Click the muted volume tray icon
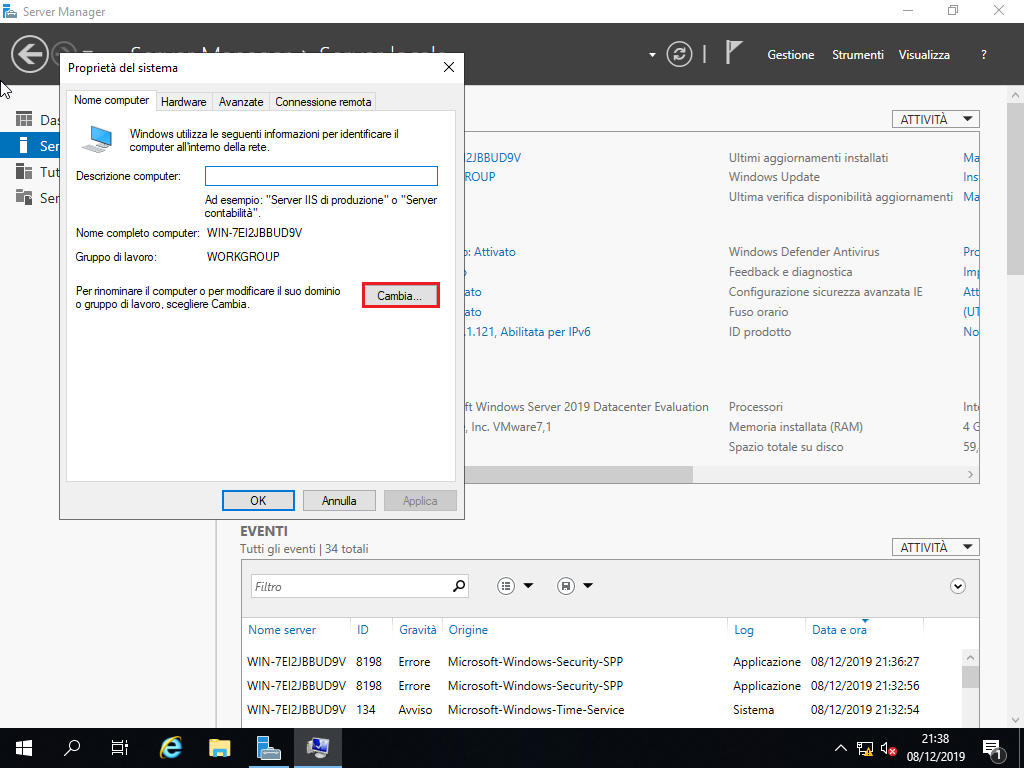1024x768 pixels. [x=888, y=748]
